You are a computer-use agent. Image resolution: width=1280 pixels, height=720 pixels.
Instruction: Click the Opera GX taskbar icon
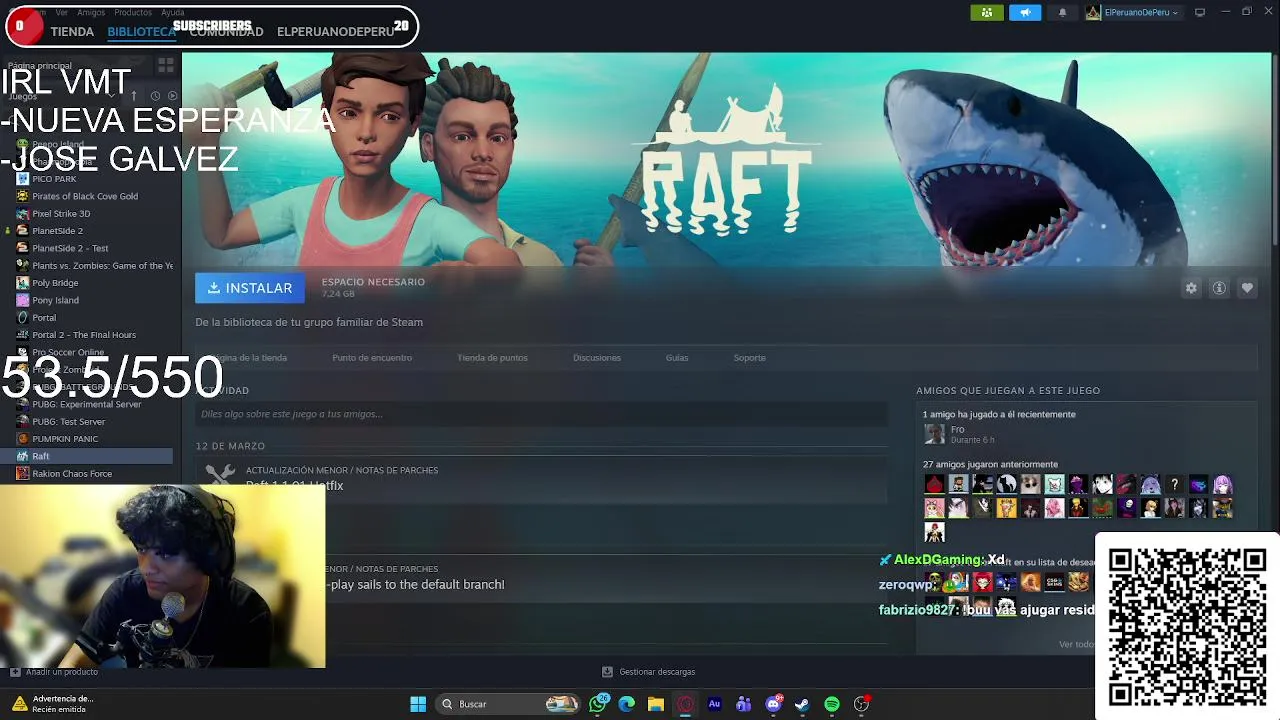(x=685, y=704)
